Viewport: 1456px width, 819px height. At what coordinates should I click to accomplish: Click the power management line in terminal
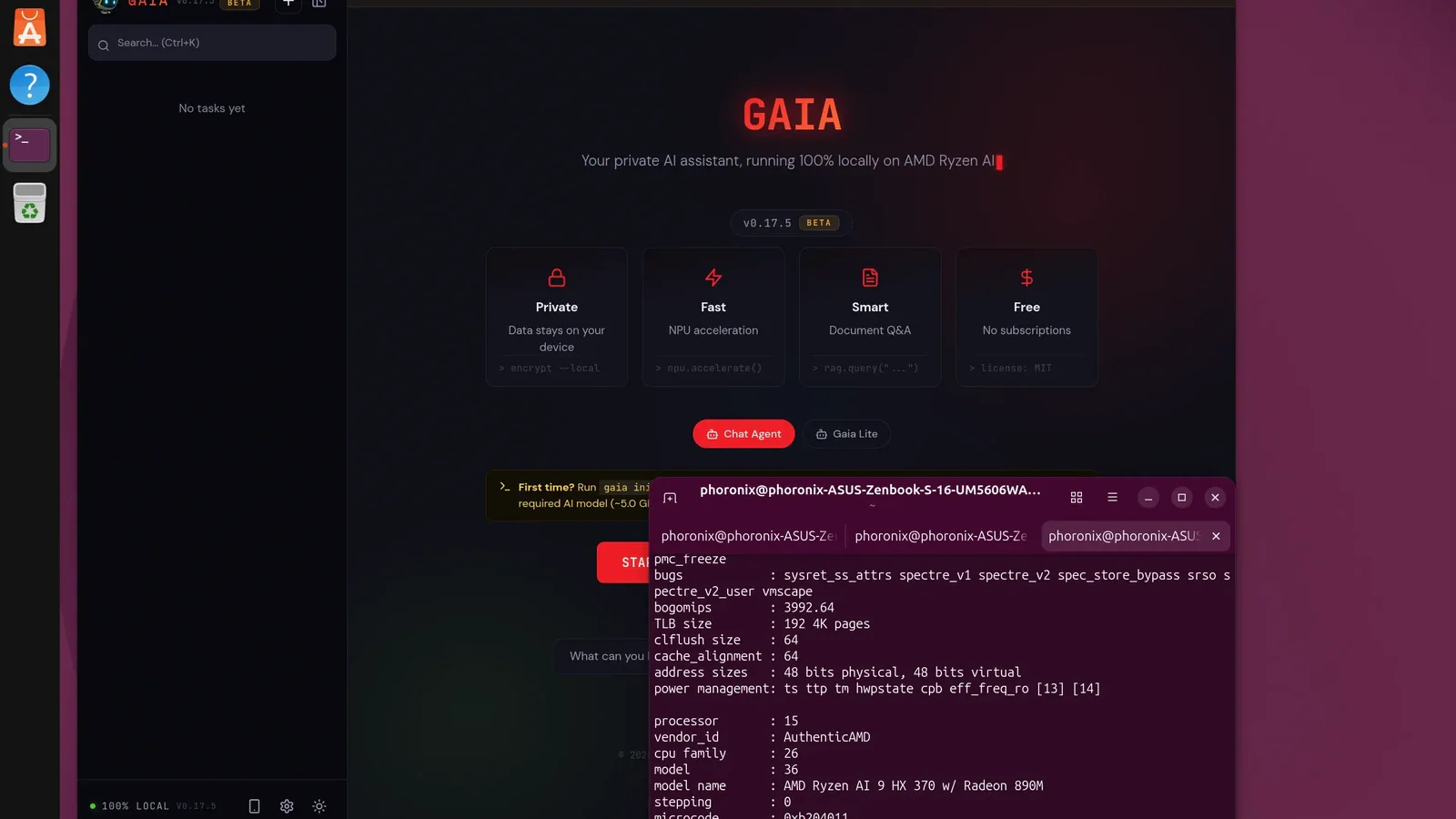pyautogui.click(x=877, y=689)
